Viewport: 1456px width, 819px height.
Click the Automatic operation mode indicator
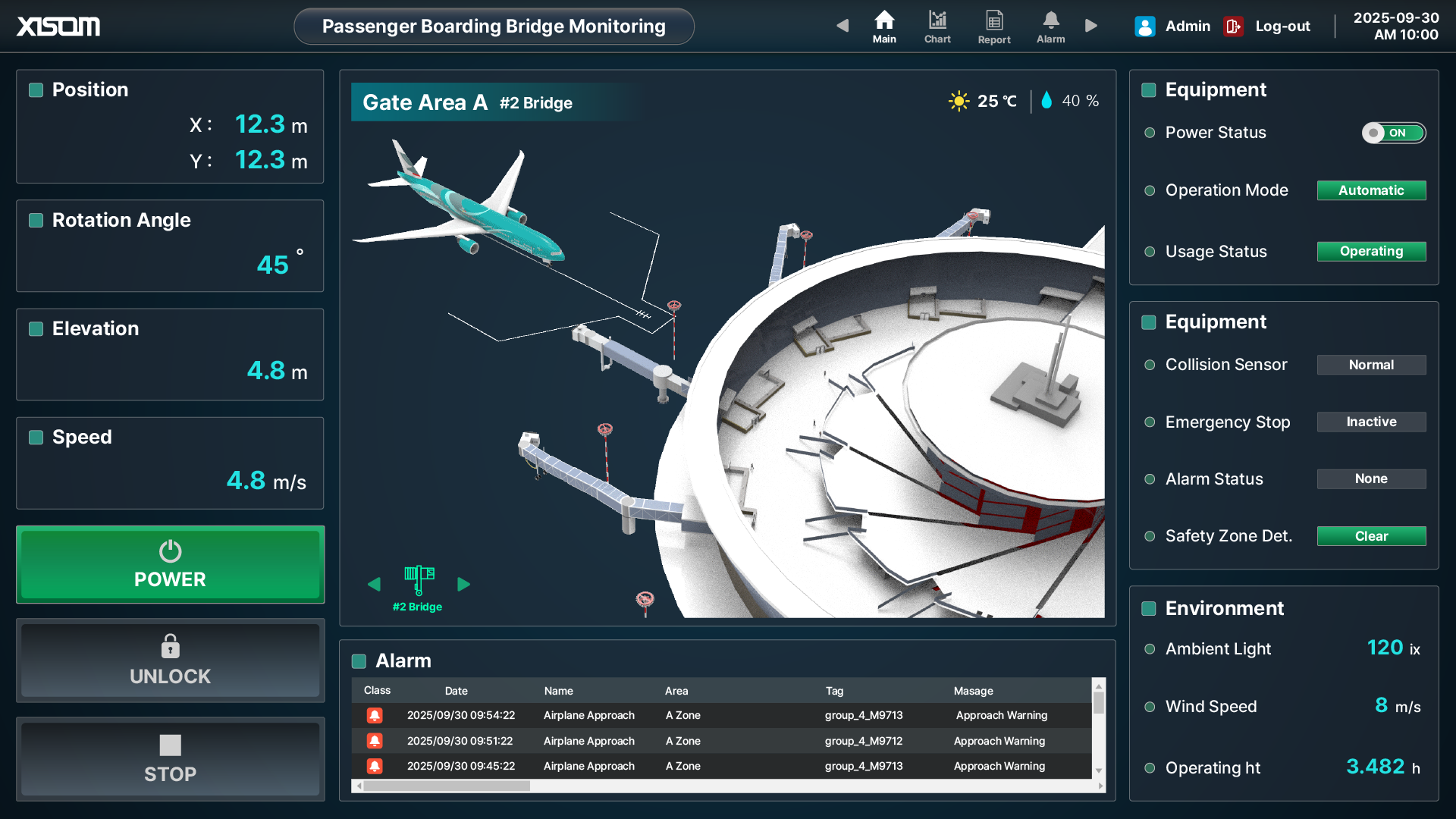click(1371, 190)
